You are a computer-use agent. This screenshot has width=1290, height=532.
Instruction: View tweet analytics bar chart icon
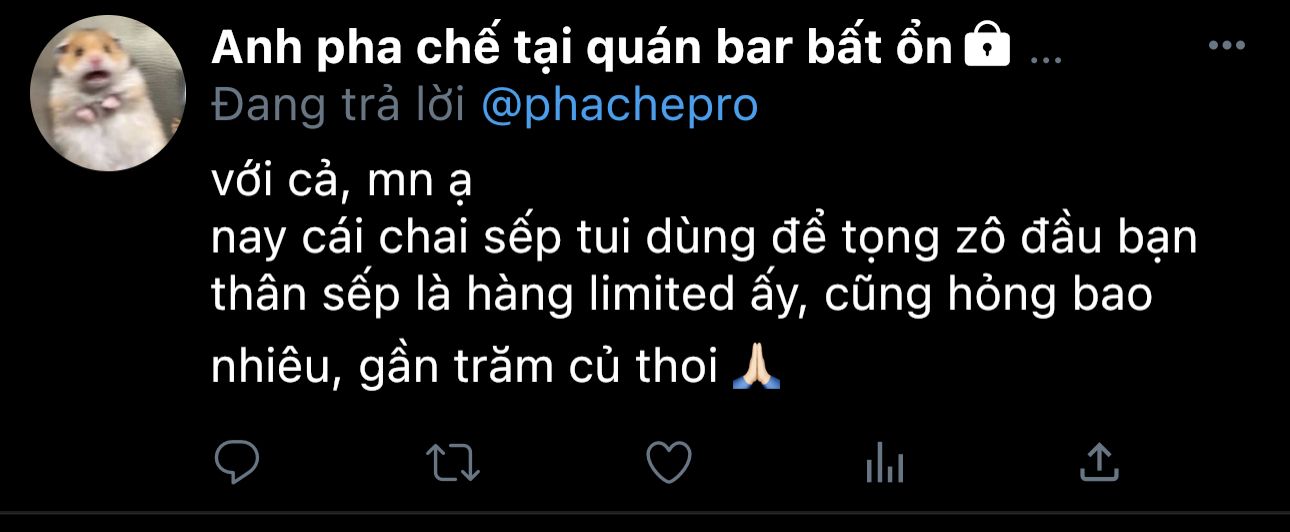884,463
